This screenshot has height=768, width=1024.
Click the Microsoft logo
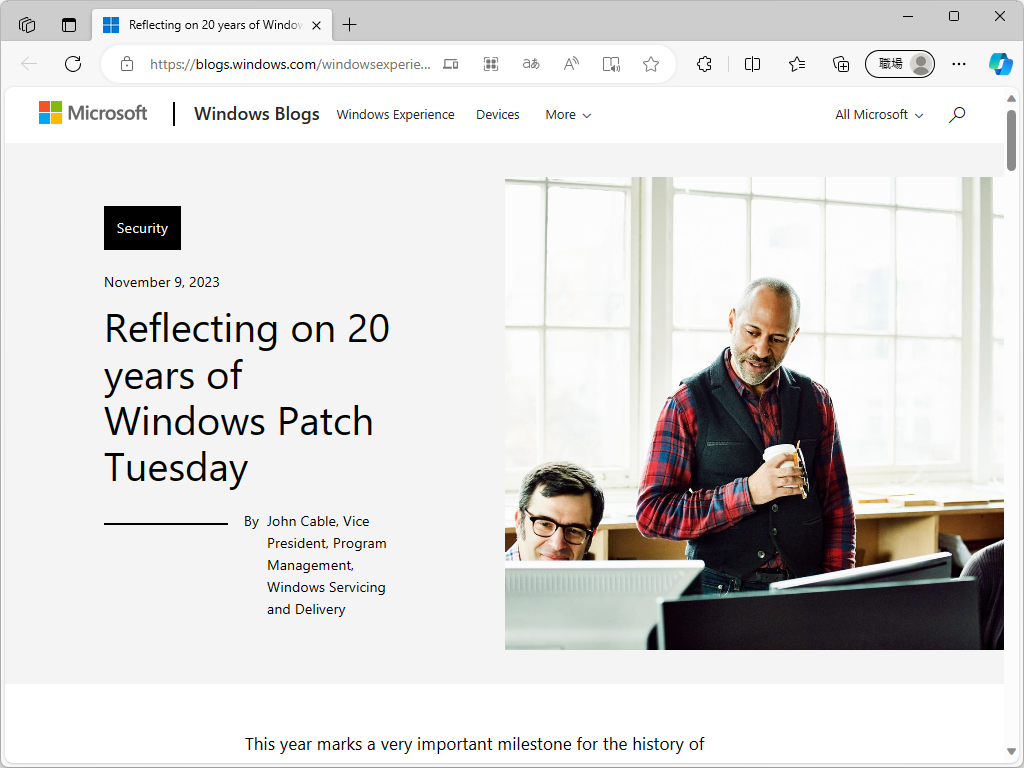click(x=92, y=113)
